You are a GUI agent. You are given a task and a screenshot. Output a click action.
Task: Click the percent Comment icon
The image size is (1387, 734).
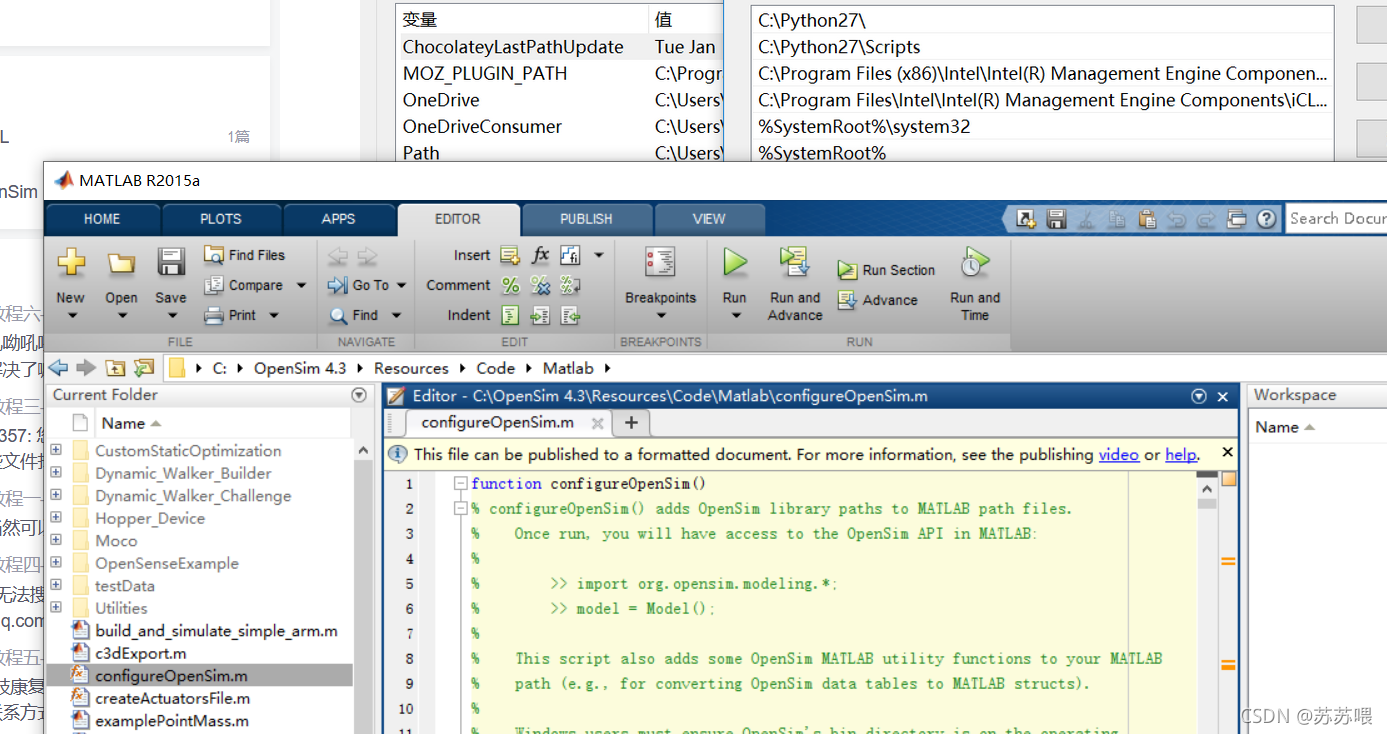coord(510,285)
